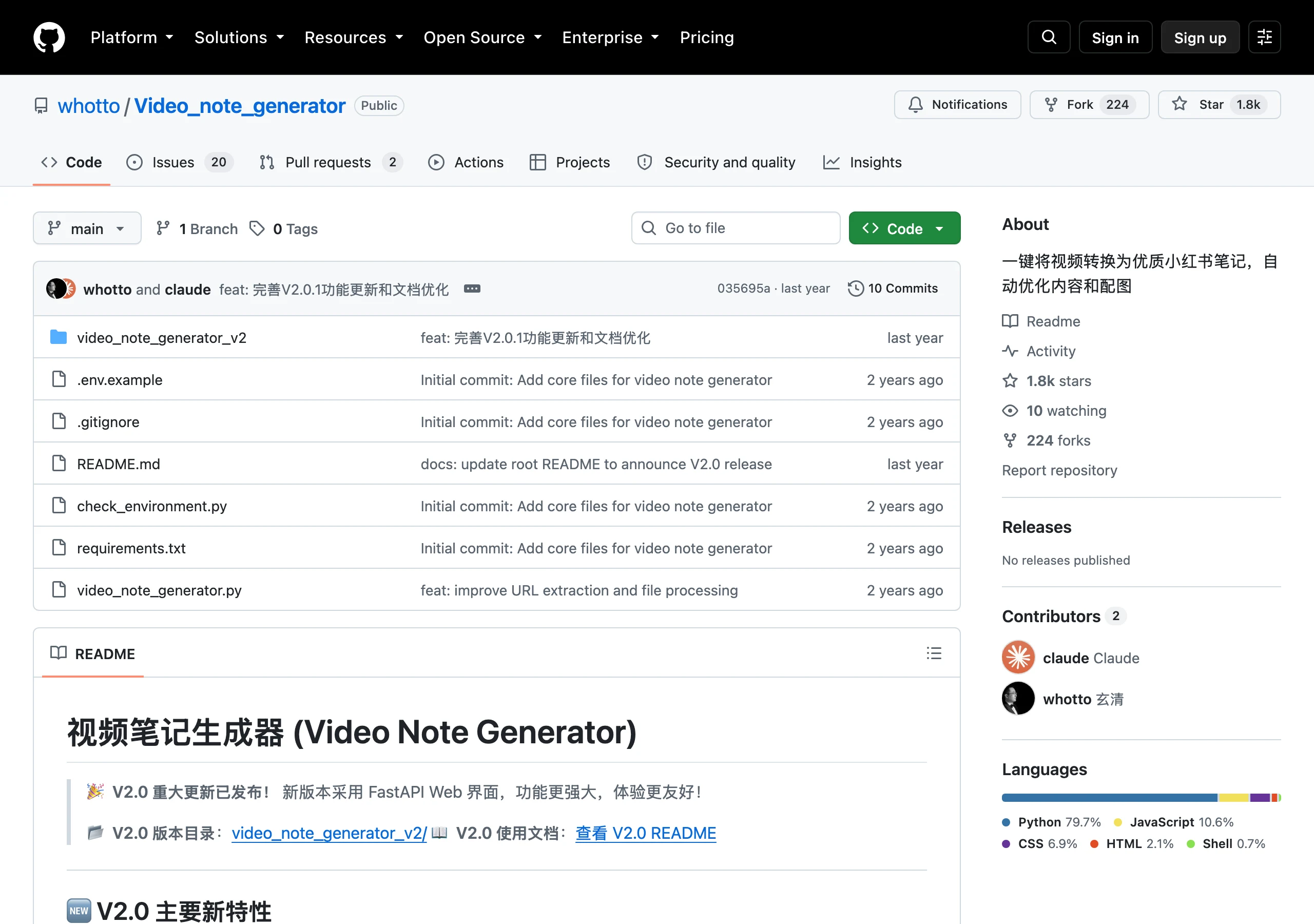Fork the repository
Image resolution: width=1314 pixels, height=924 pixels.
pos(1089,105)
